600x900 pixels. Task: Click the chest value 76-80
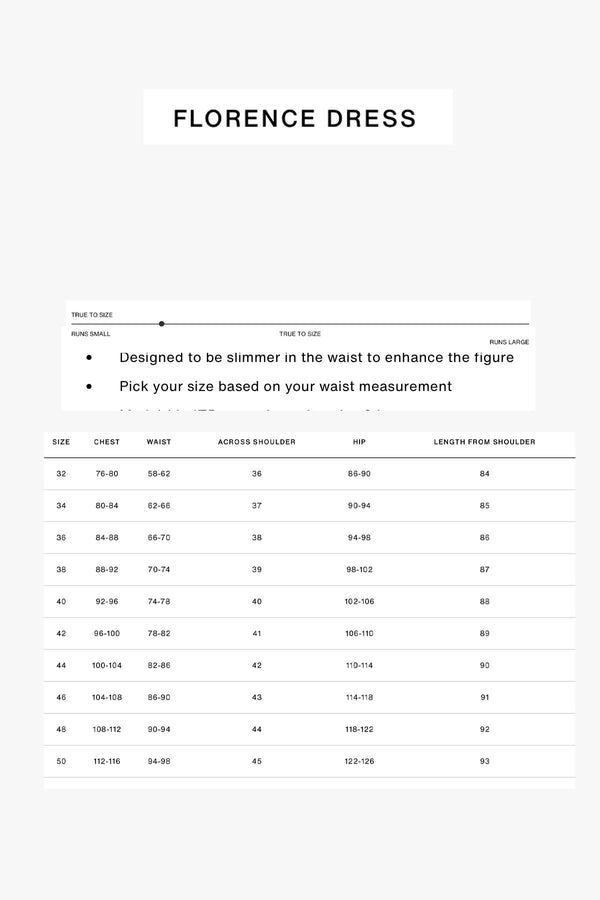[x=107, y=473]
